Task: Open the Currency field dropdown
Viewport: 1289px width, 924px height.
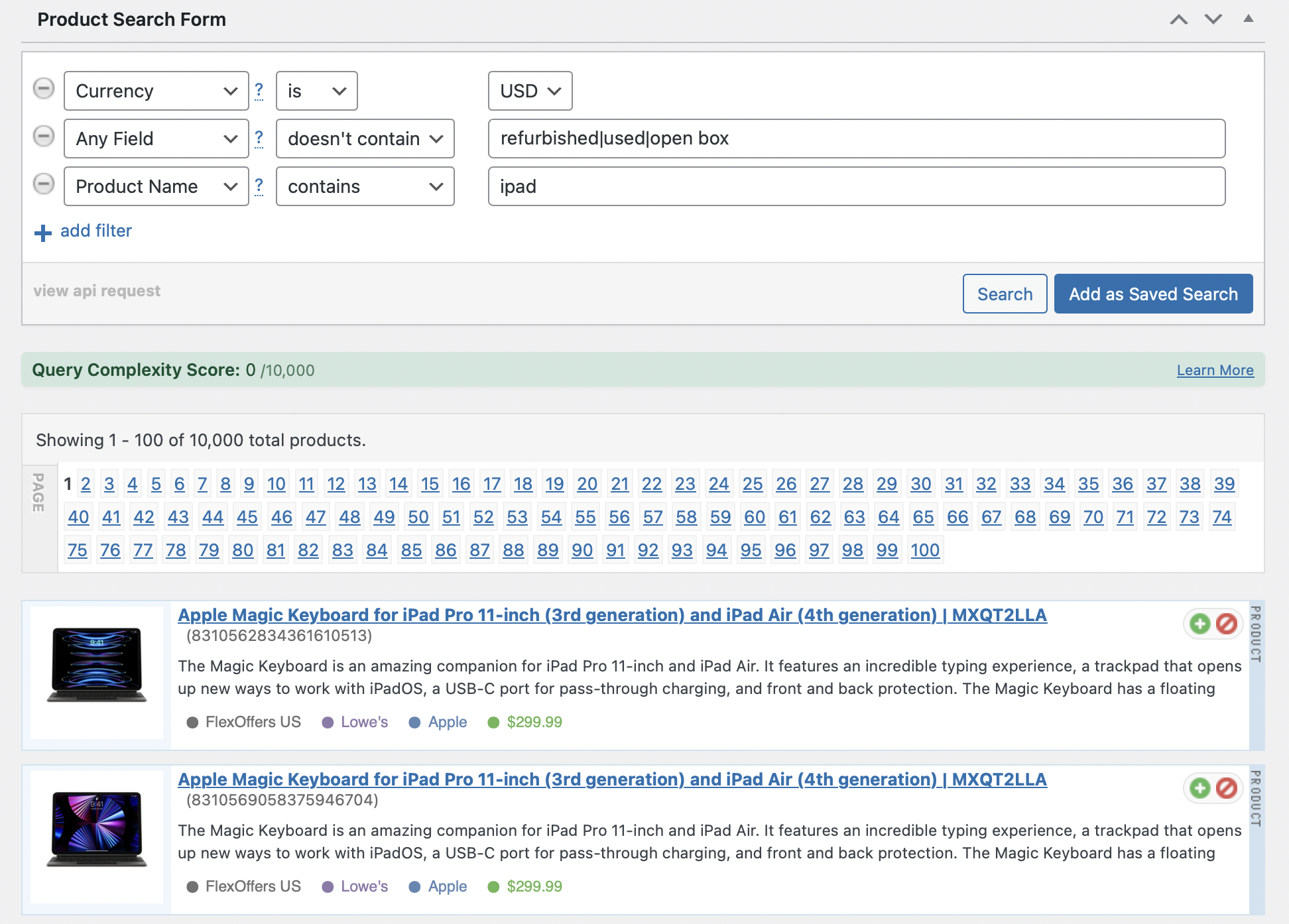Action: pos(156,91)
